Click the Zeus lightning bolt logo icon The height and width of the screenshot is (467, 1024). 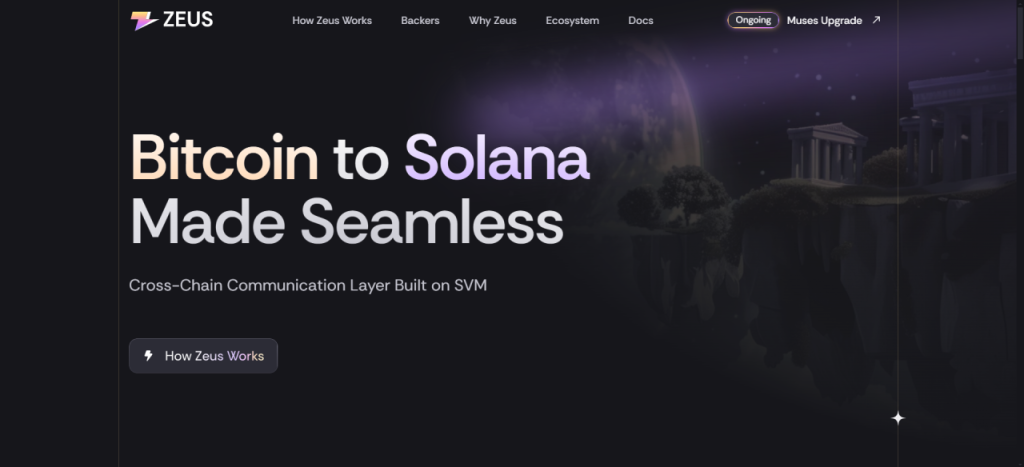coord(144,21)
